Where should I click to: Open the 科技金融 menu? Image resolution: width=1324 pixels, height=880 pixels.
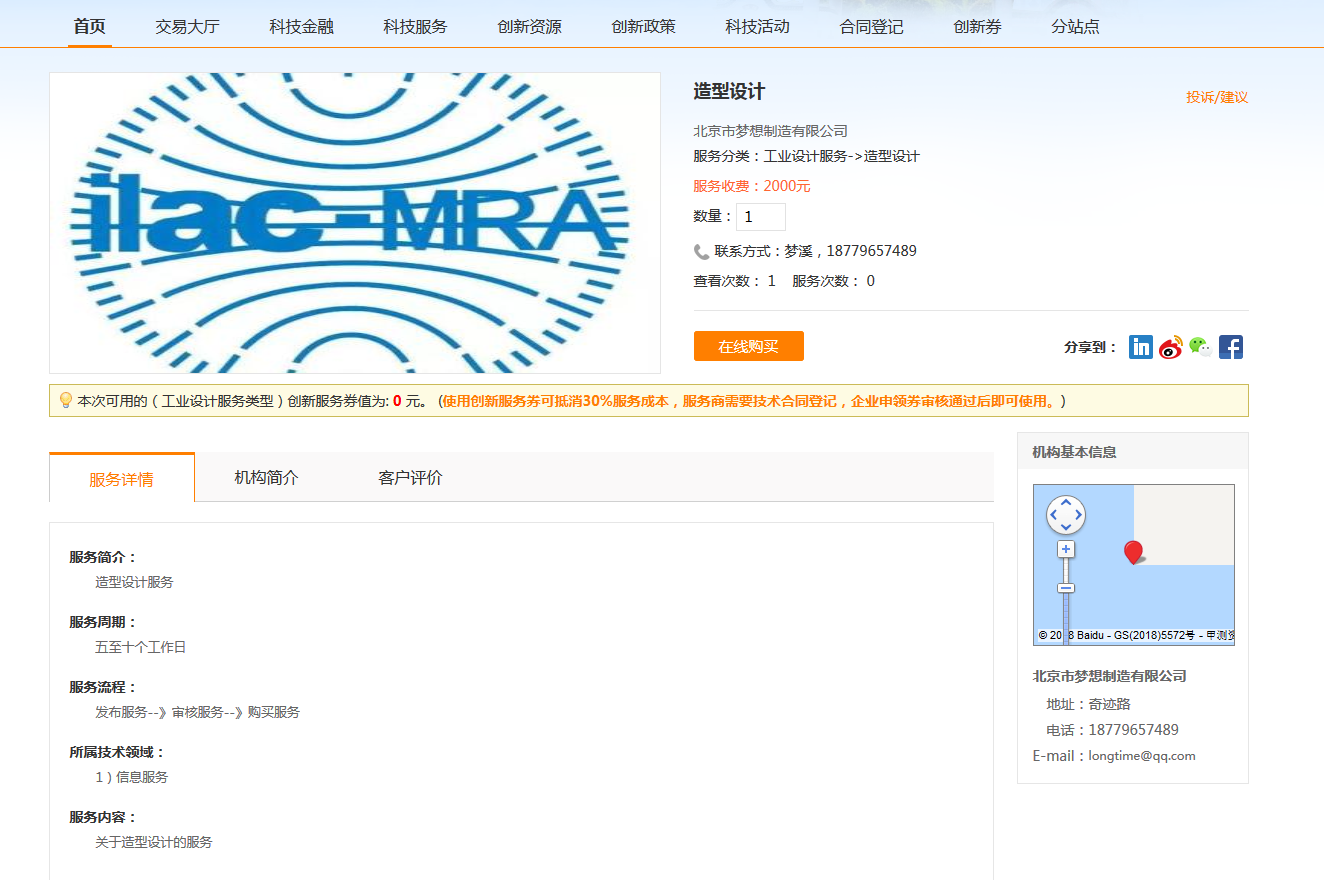[x=301, y=27]
